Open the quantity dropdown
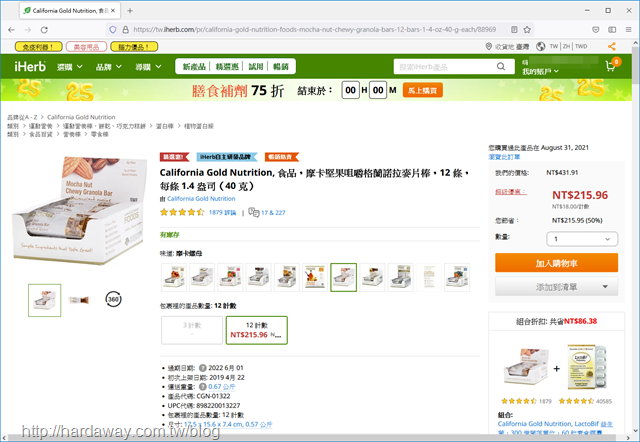The width and height of the screenshot is (640, 442). point(582,239)
